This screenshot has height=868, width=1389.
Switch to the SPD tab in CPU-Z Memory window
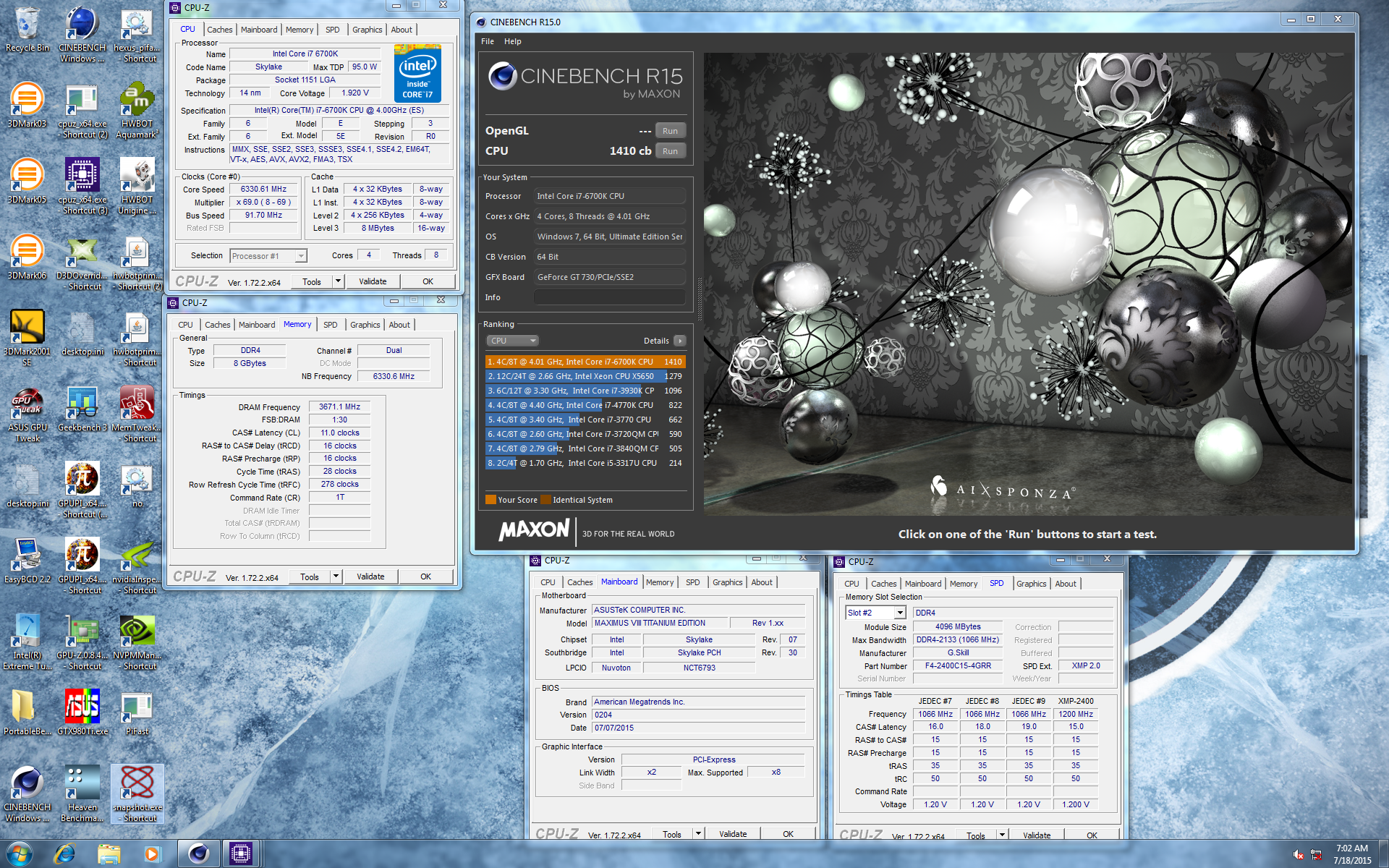pyautogui.click(x=331, y=325)
